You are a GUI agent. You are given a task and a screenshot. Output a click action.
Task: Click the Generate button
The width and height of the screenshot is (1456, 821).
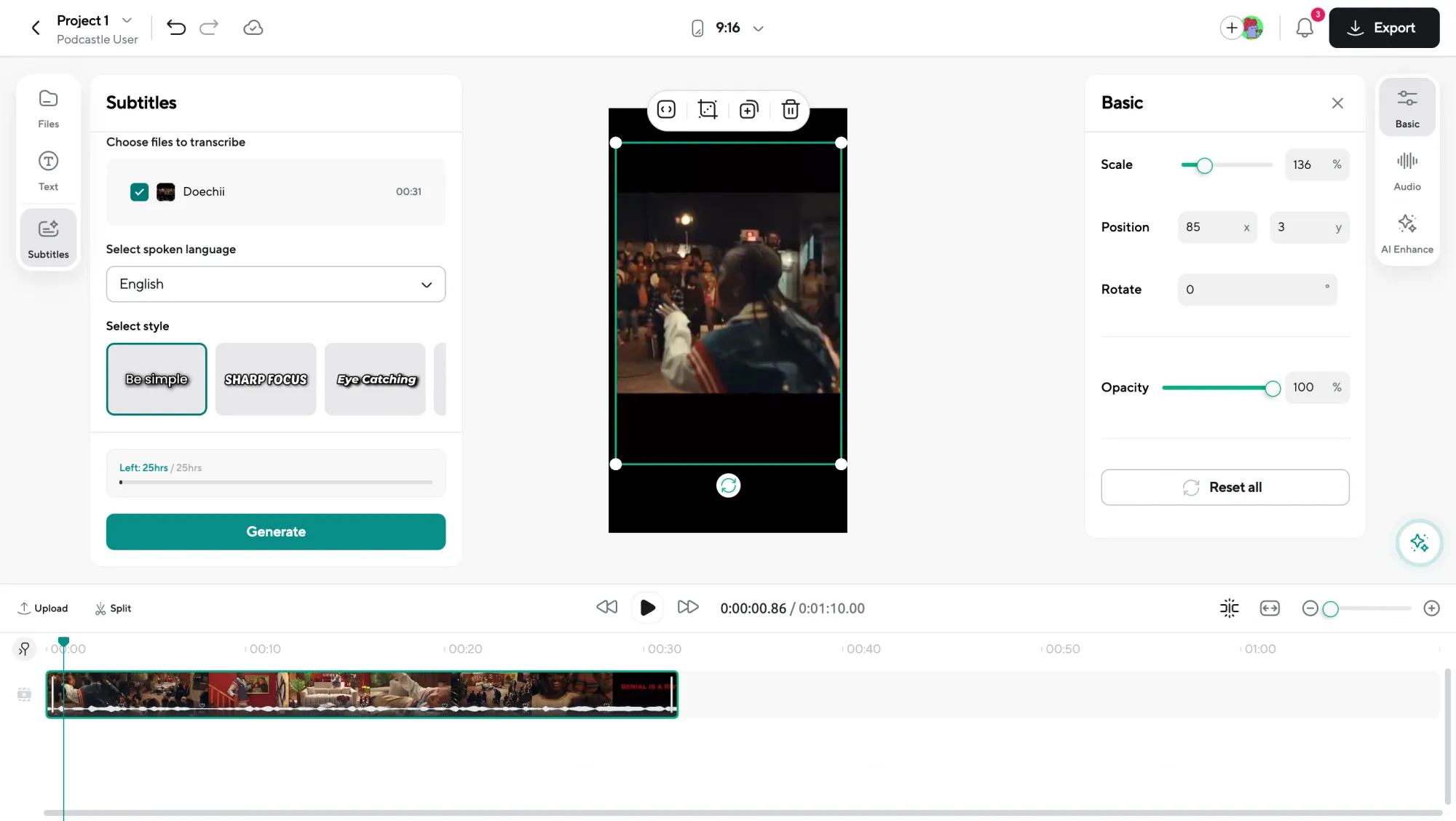click(x=275, y=531)
